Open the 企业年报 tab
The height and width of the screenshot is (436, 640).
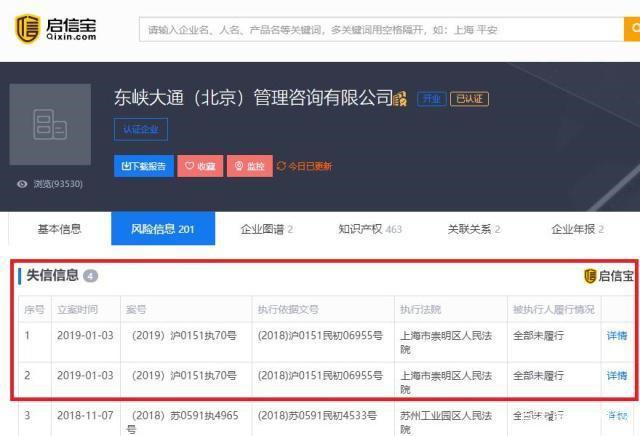pos(577,229)
